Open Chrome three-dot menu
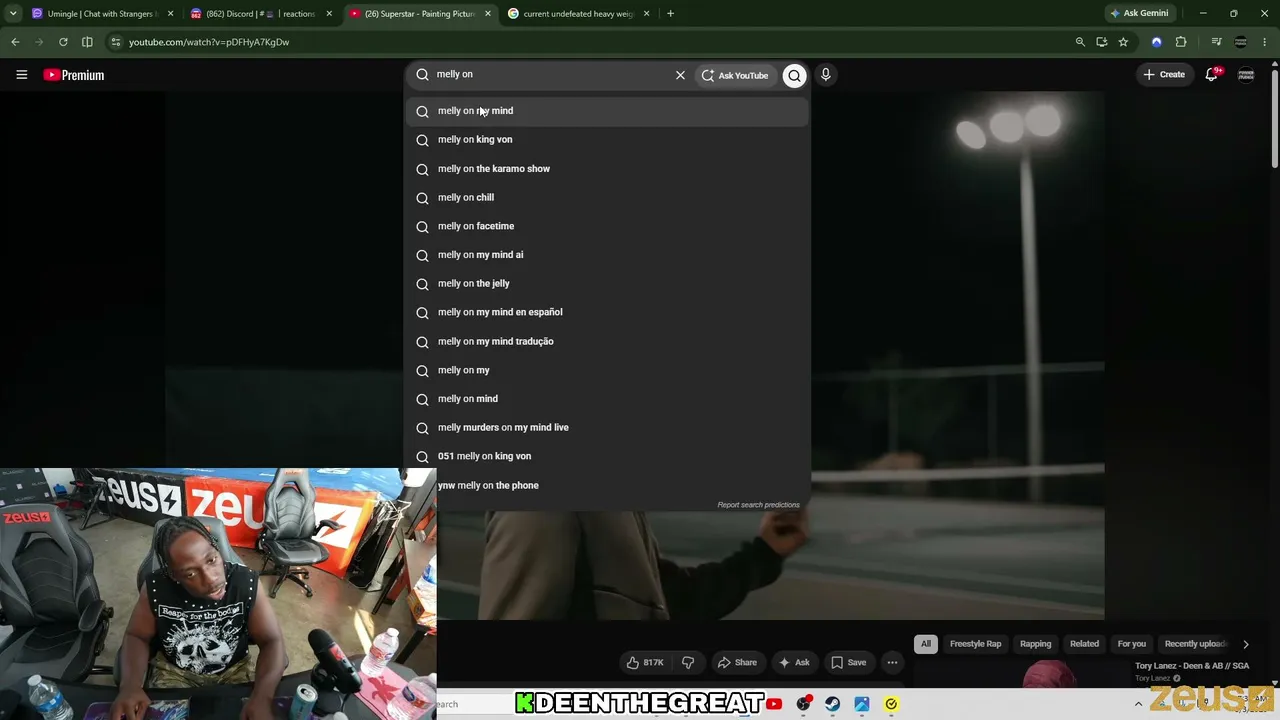Viewport: 1280px width, 720px height. pyautogui.click(x=1265, y=42)
